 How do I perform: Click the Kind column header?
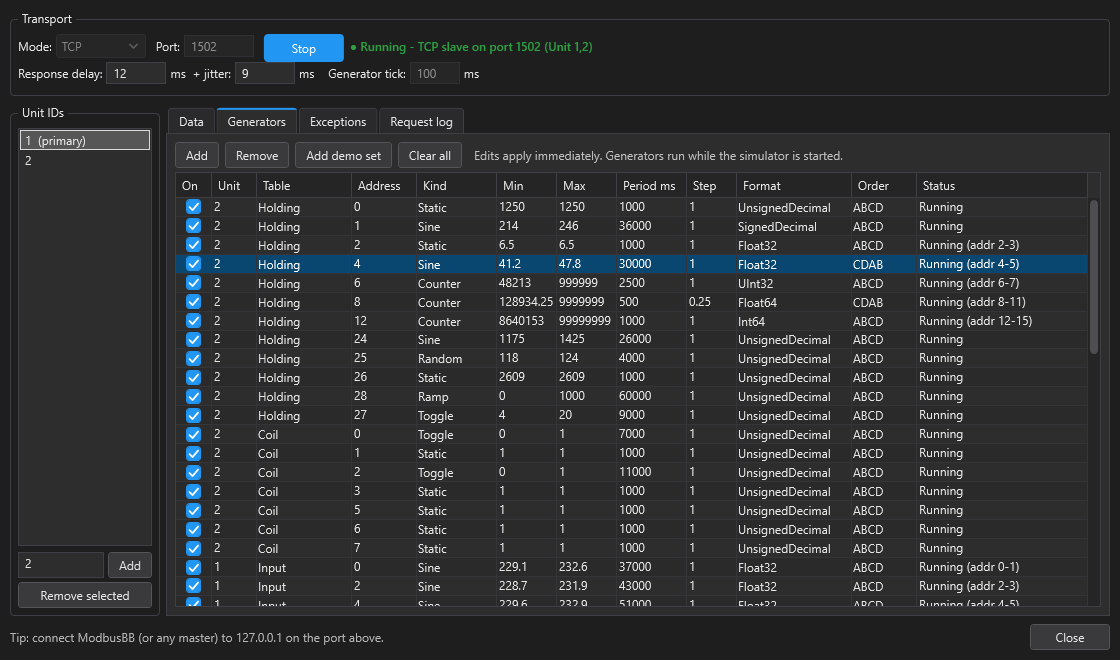(x=457, y=186)
